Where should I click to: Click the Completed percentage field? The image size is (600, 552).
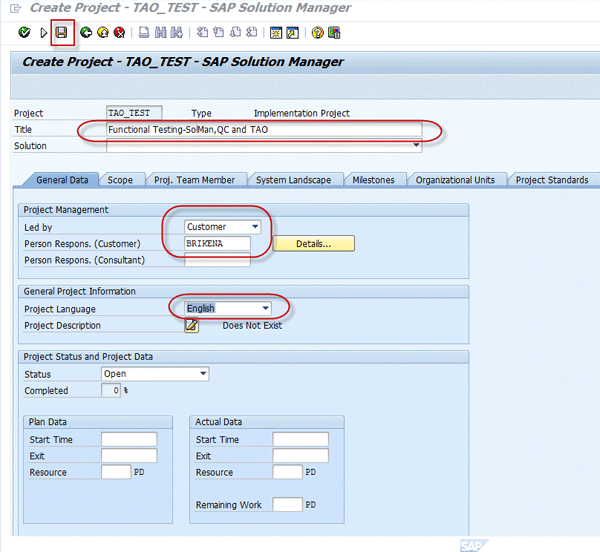(111, 390)
